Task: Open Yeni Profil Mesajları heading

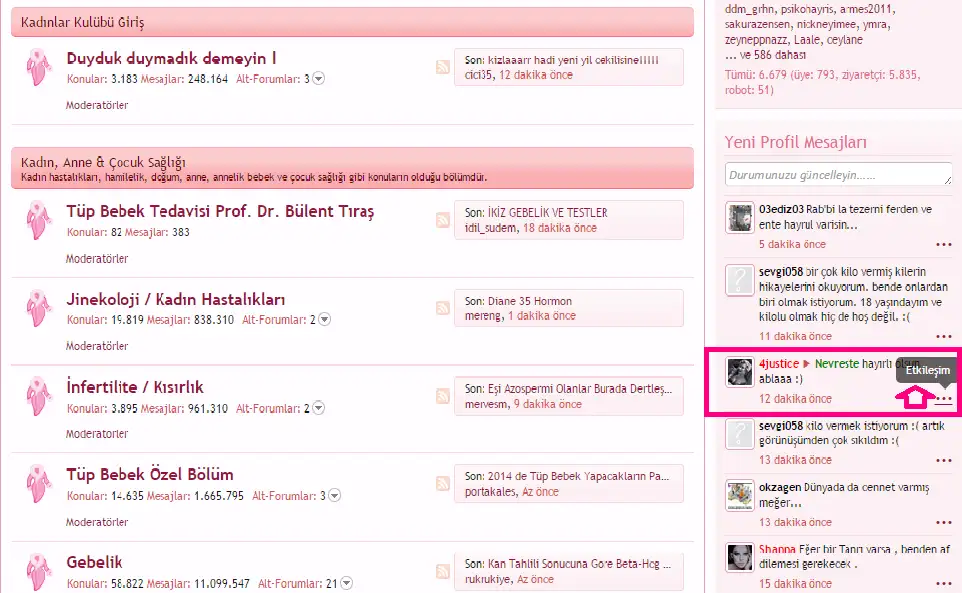Action: tap(795, 142)
